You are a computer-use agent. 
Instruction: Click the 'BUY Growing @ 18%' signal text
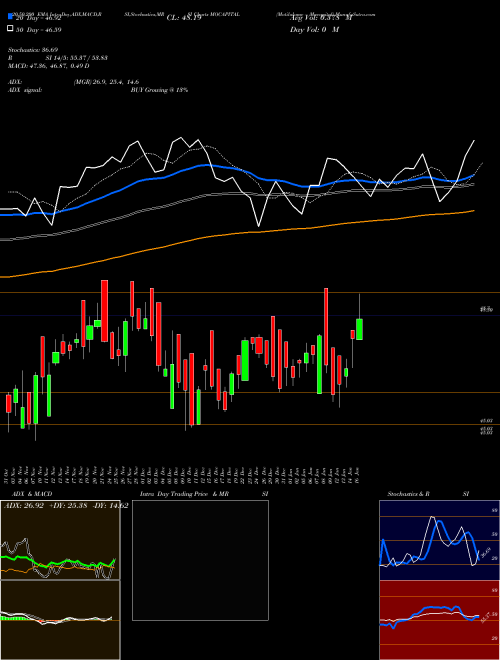coord(159,90)
